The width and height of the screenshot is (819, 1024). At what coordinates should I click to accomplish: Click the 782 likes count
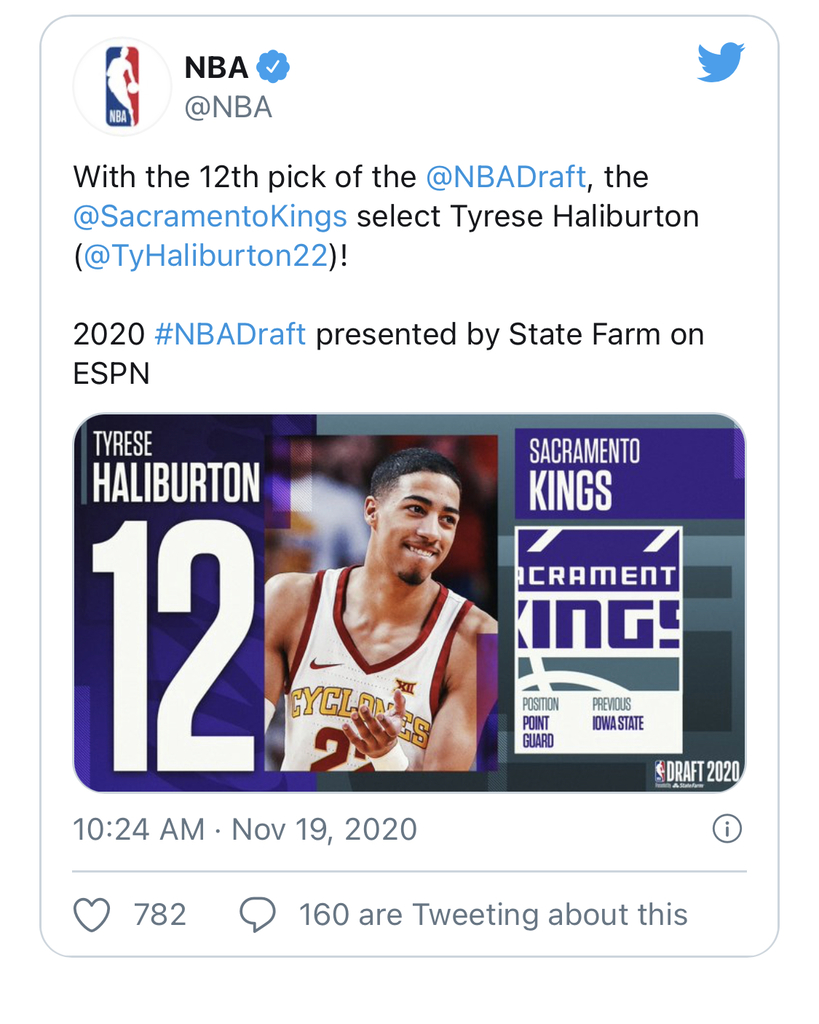coord(160,915)
